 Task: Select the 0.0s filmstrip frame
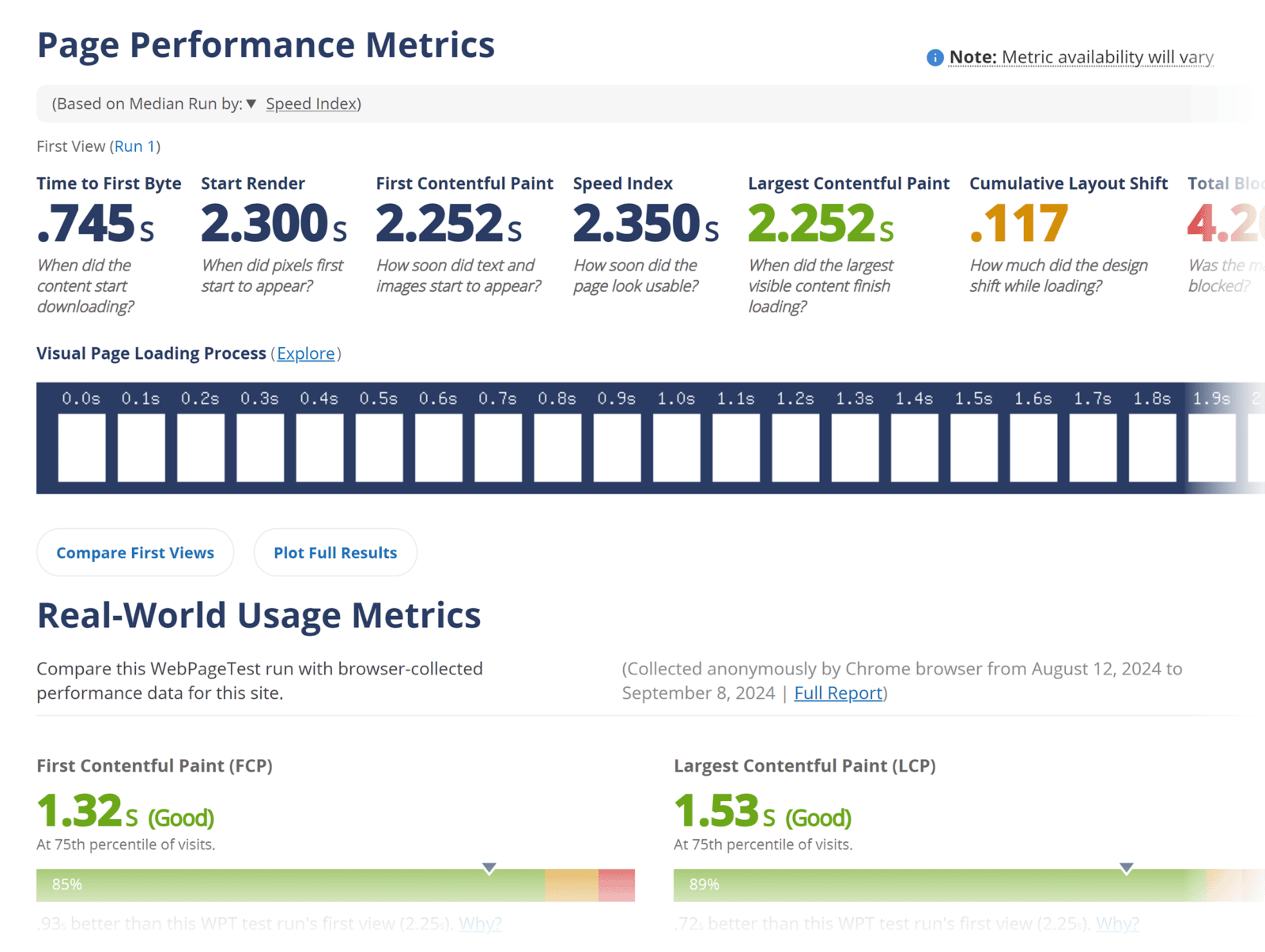[81, 447]
